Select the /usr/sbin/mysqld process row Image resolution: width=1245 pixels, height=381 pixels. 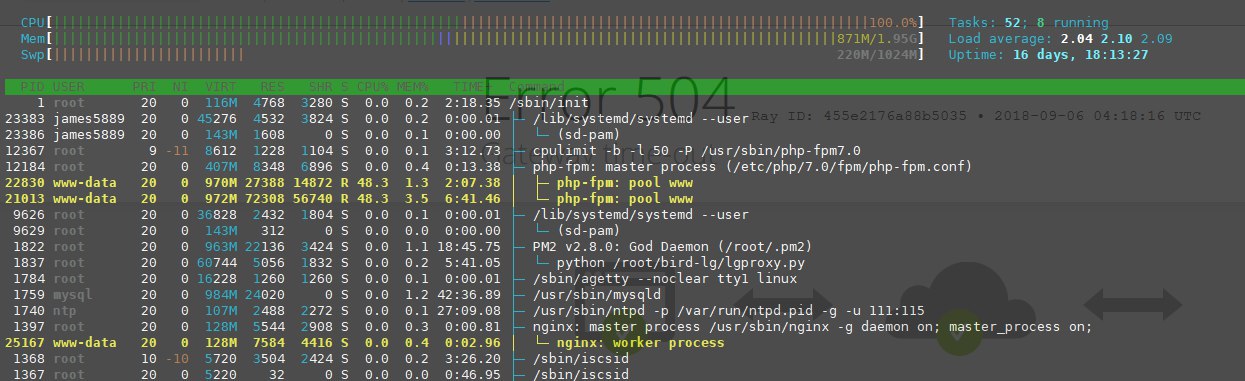[x=622, y=295]
